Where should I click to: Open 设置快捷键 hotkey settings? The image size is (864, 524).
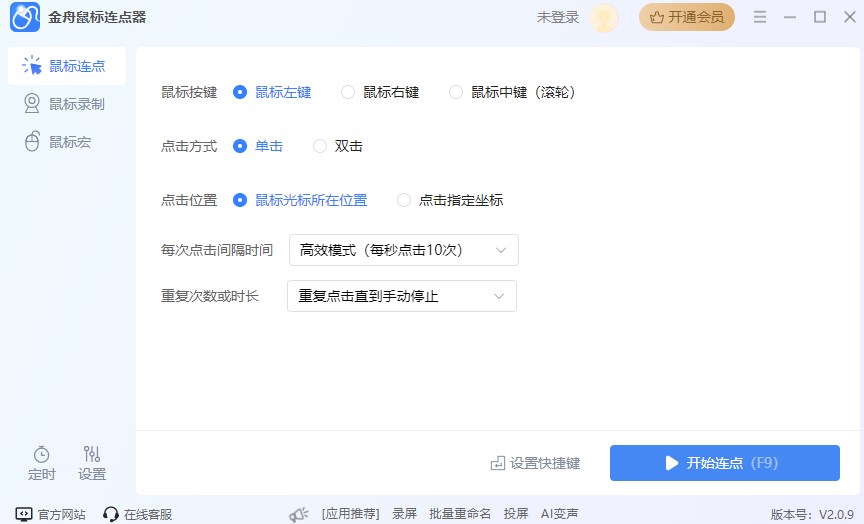point(535,463)
